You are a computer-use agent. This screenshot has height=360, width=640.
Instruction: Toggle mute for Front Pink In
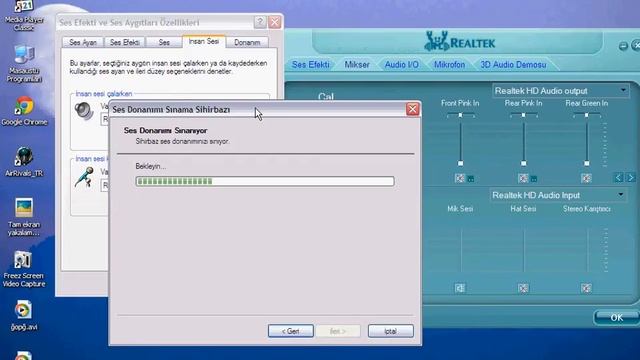(460, 178)
